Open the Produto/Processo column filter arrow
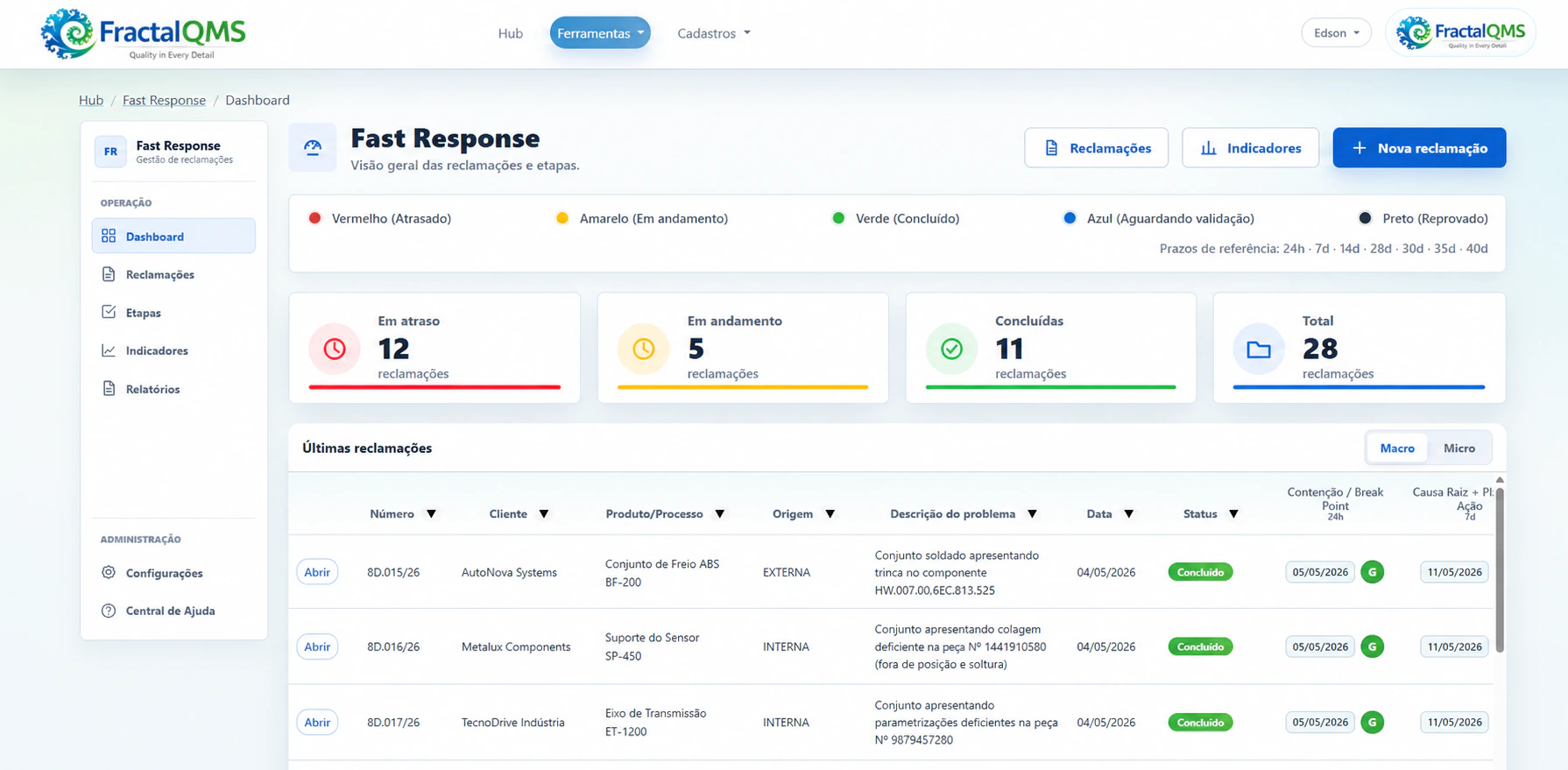The width and height of the screenshot is (1568, 770). [720, 514]
